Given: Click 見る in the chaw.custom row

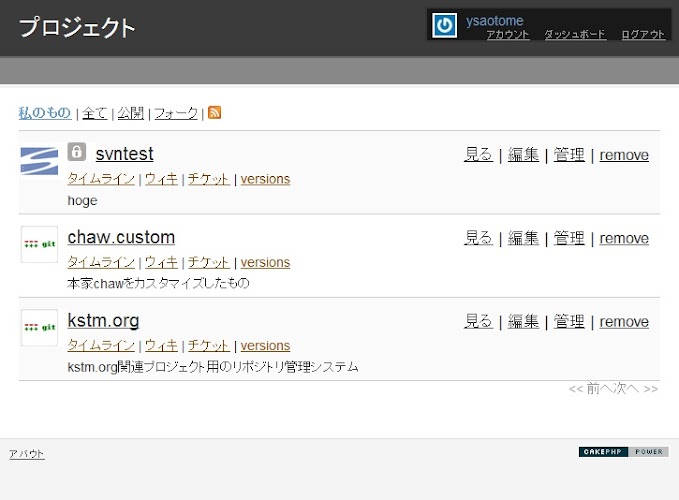Looking at the screenshot, I should click(478, 238).
